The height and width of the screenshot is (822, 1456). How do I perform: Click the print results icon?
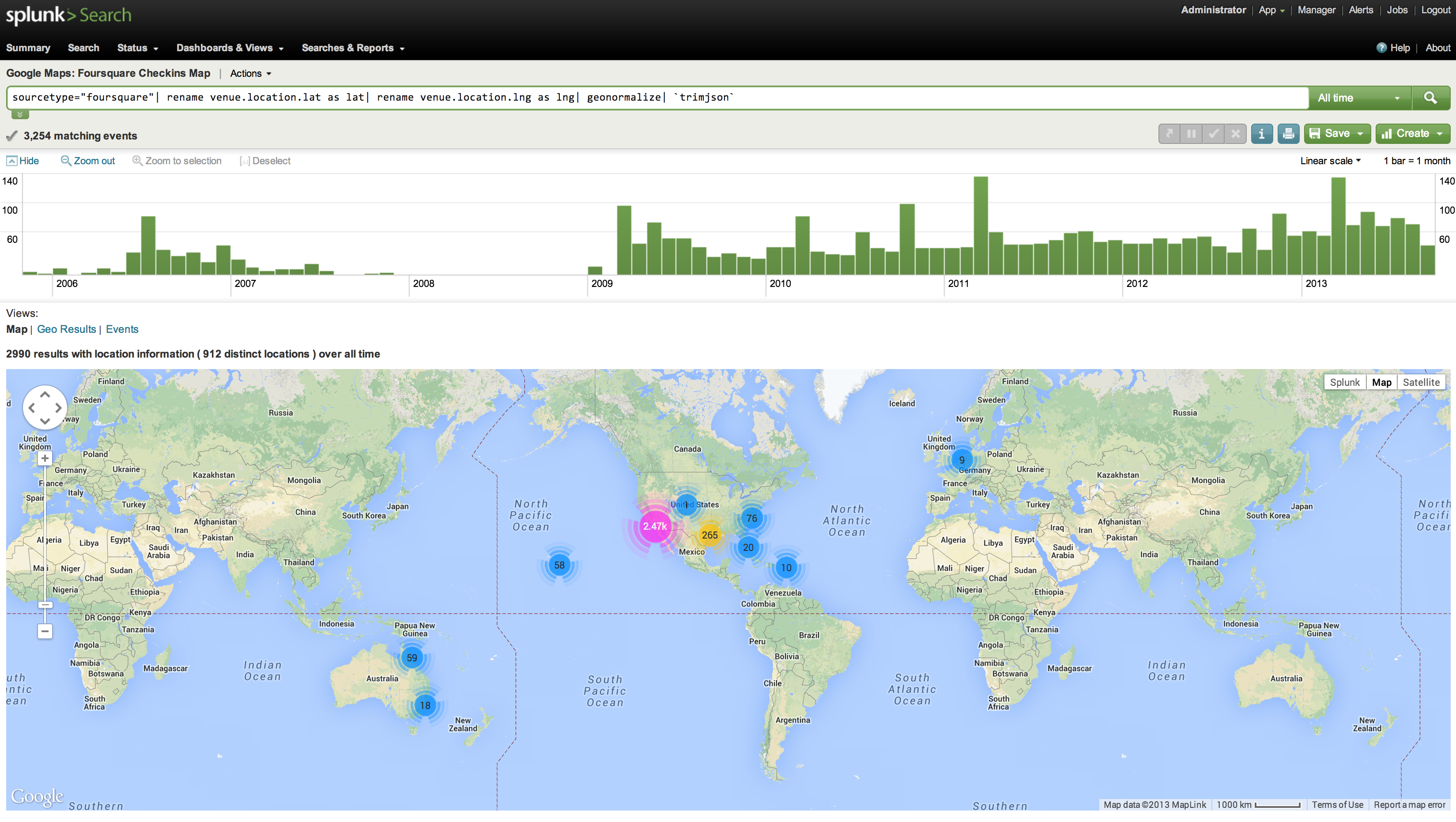[1288, 134]
